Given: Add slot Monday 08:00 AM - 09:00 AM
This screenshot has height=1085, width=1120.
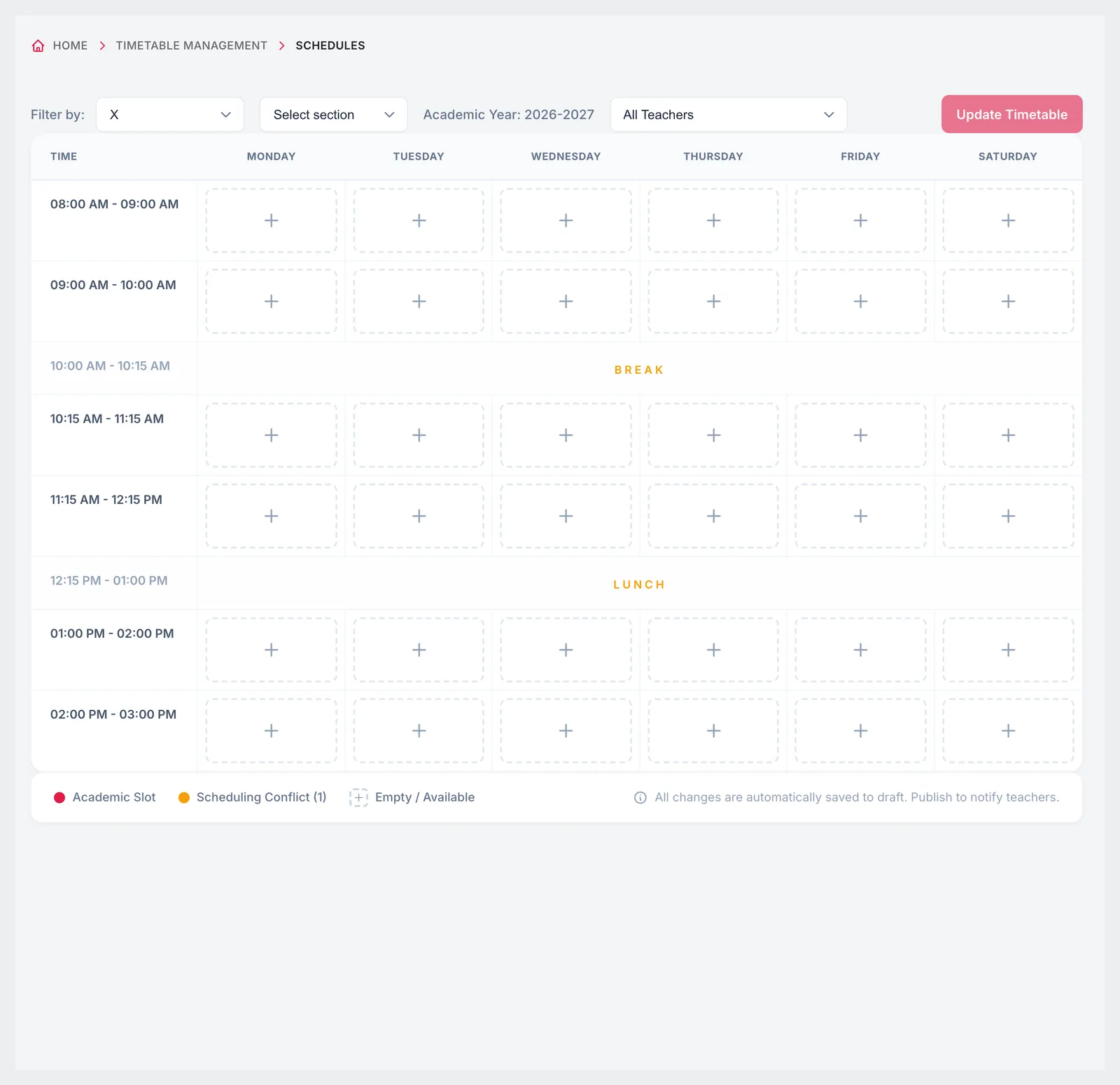Looking at the screenshot, I should (272, 220).
